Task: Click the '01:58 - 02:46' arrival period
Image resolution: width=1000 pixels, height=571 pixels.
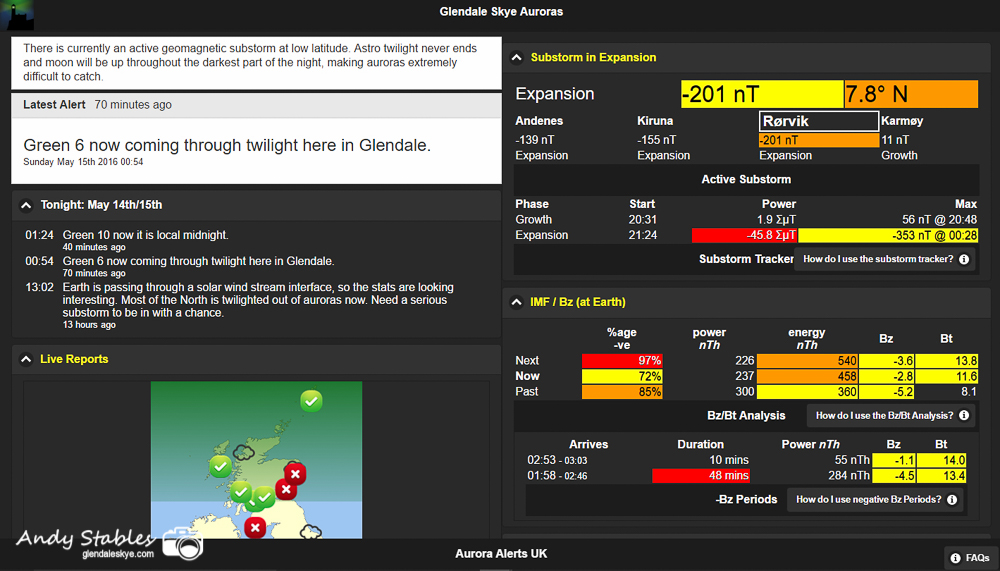Action: (557, 476)
